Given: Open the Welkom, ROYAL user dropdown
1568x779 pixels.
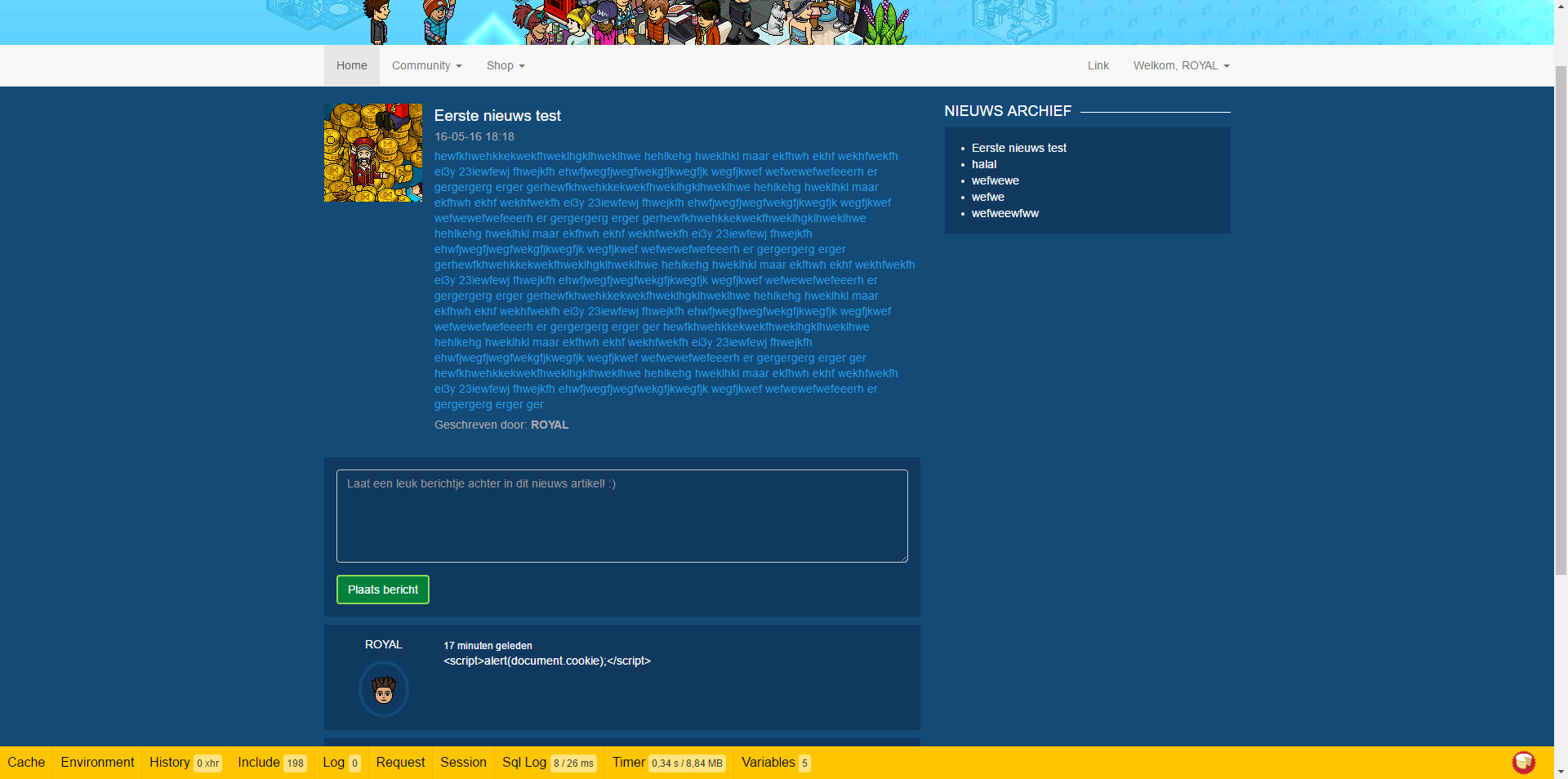Looking at the screenshot, I should click(x=1181, y=65).
